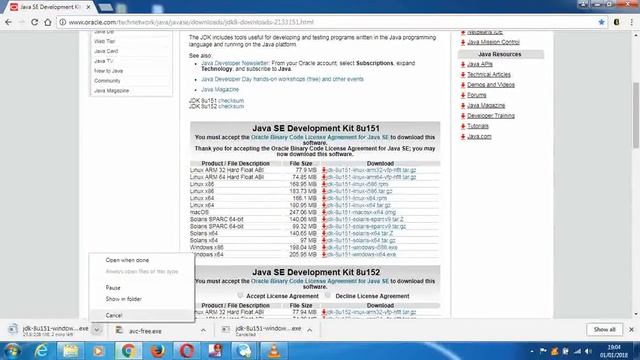
Task: Download jdk-8u151 Windows x64 exe
Action: click(x=362, y=254)
